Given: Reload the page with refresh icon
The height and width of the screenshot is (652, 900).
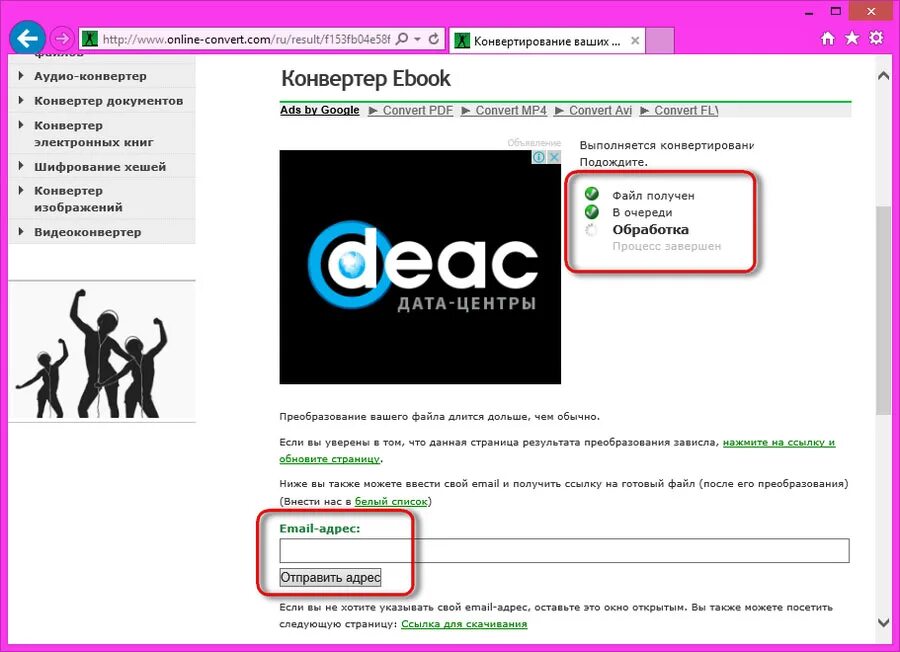Looking at the screenshot, I should click(x=434, y=39).
